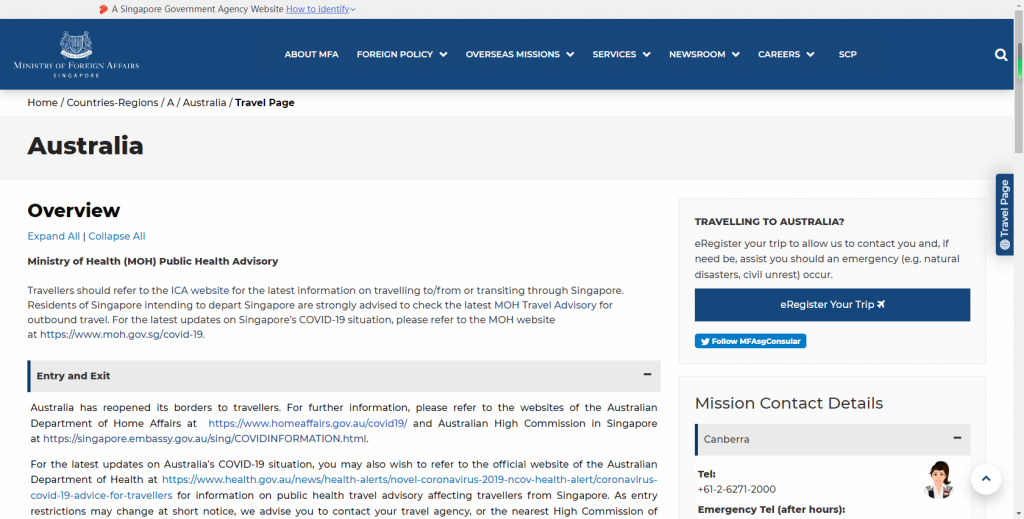Viewport: 1024px width, 519px height.
Task: Click the red lion government agency icon
Action: [103, 9]
